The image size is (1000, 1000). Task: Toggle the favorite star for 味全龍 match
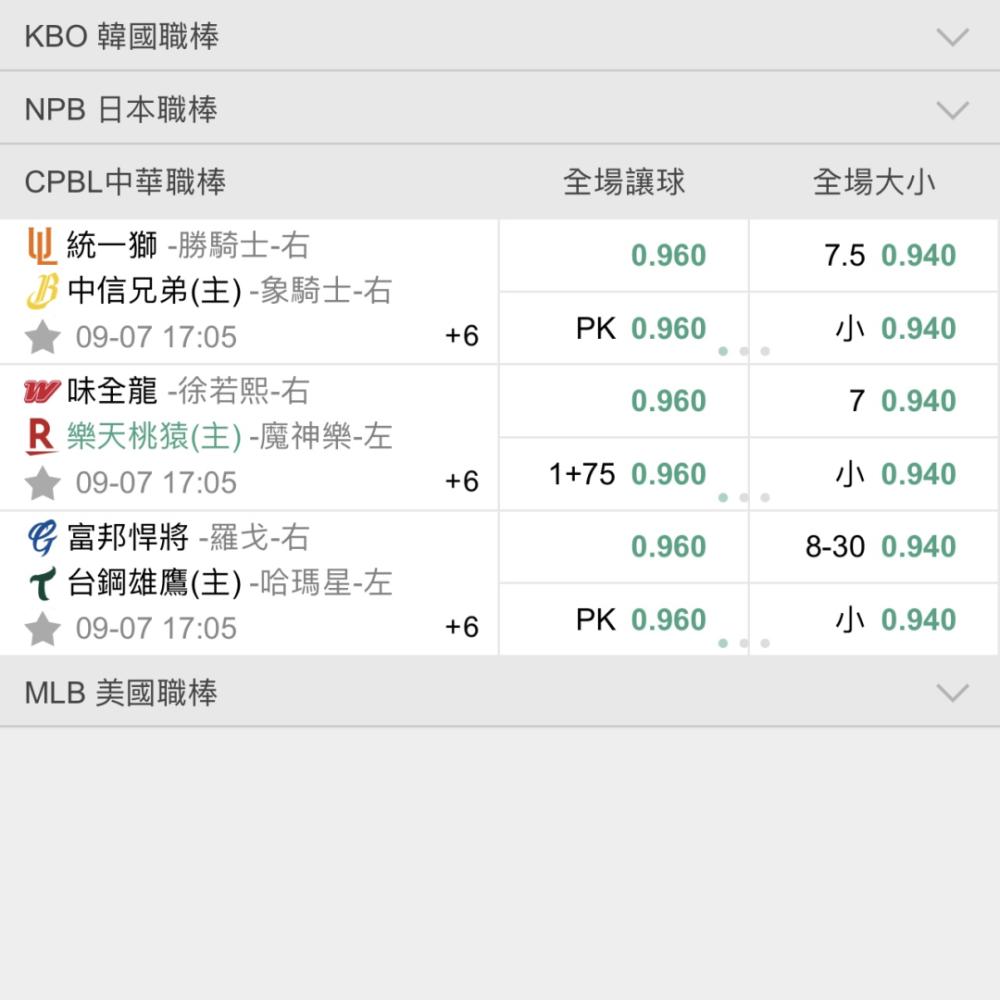[43, 482]
